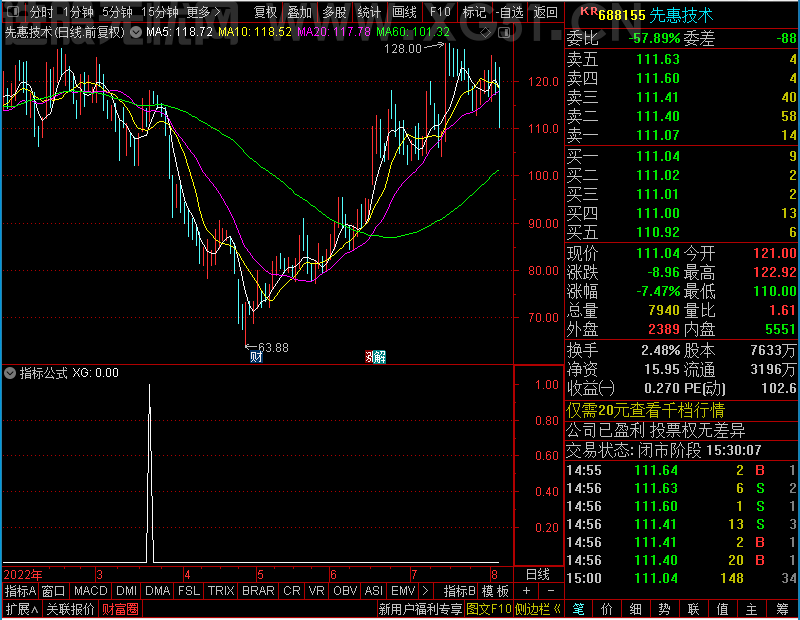Screen dimensions: 800x620
Task: Click the 日线 period label
Action: pyautogui.click(x=538, y=574)
